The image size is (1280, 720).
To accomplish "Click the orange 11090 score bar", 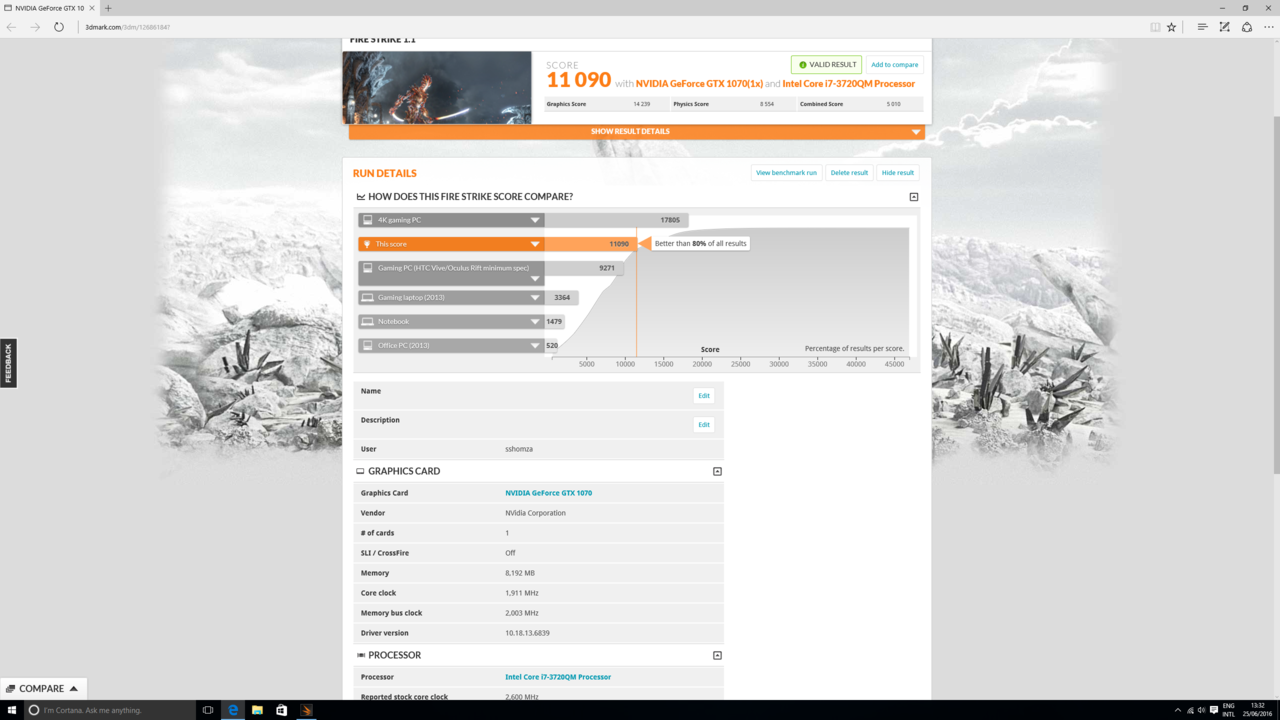I will click(590, 244).
